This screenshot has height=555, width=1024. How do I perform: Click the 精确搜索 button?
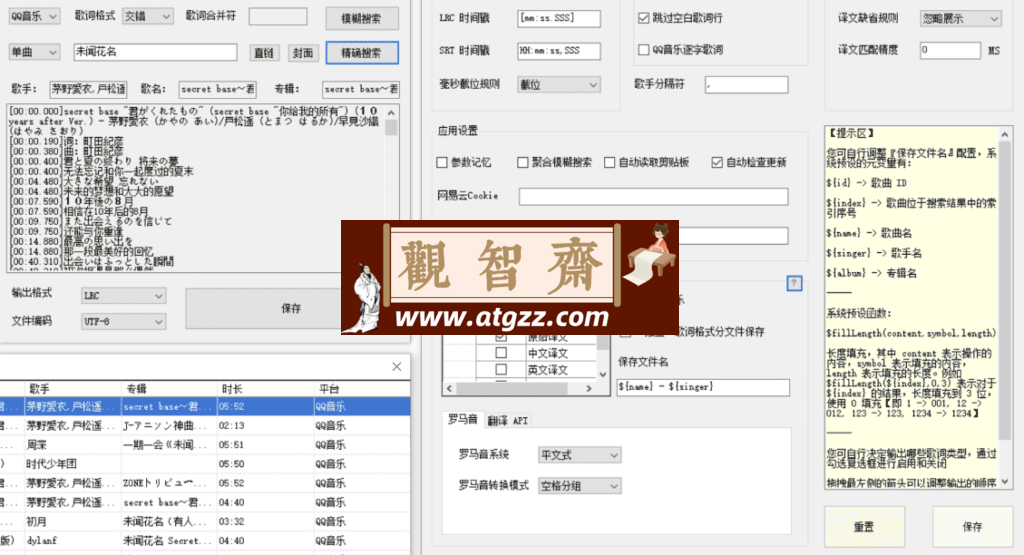click(x=362, y=53)
